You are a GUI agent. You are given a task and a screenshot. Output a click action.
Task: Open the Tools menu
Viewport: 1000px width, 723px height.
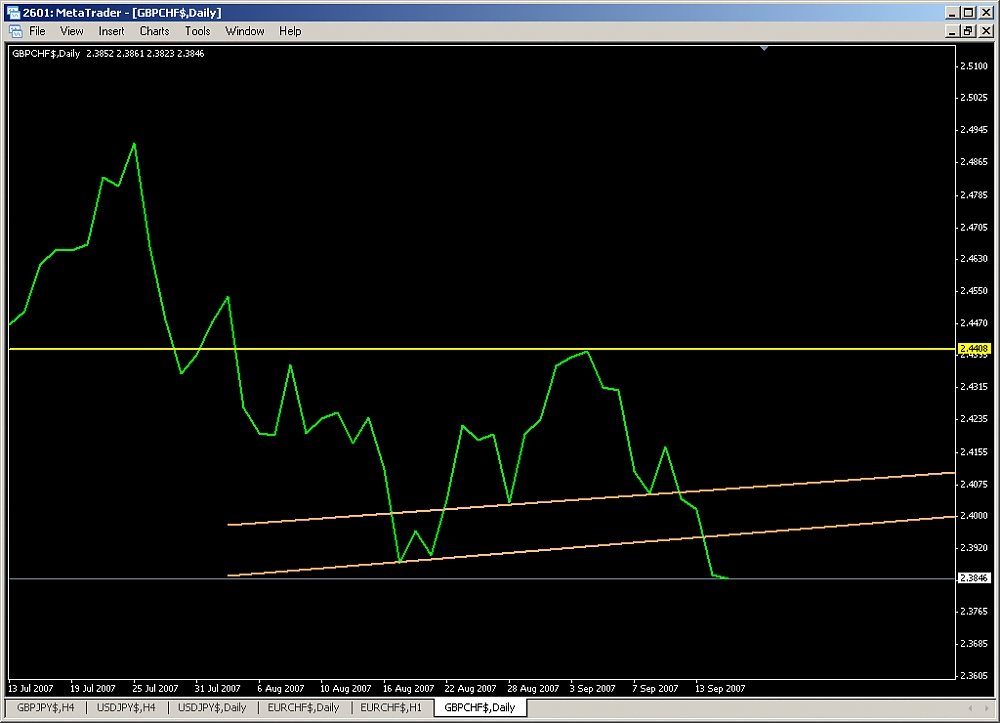197,31
